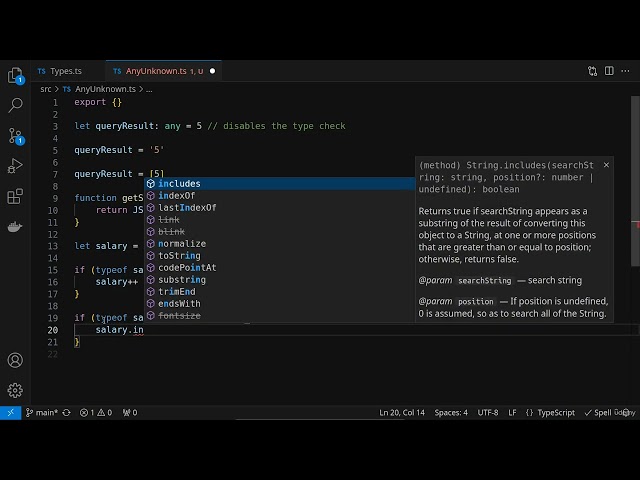Click line number 20 in gutter

(x=53, y=330)
